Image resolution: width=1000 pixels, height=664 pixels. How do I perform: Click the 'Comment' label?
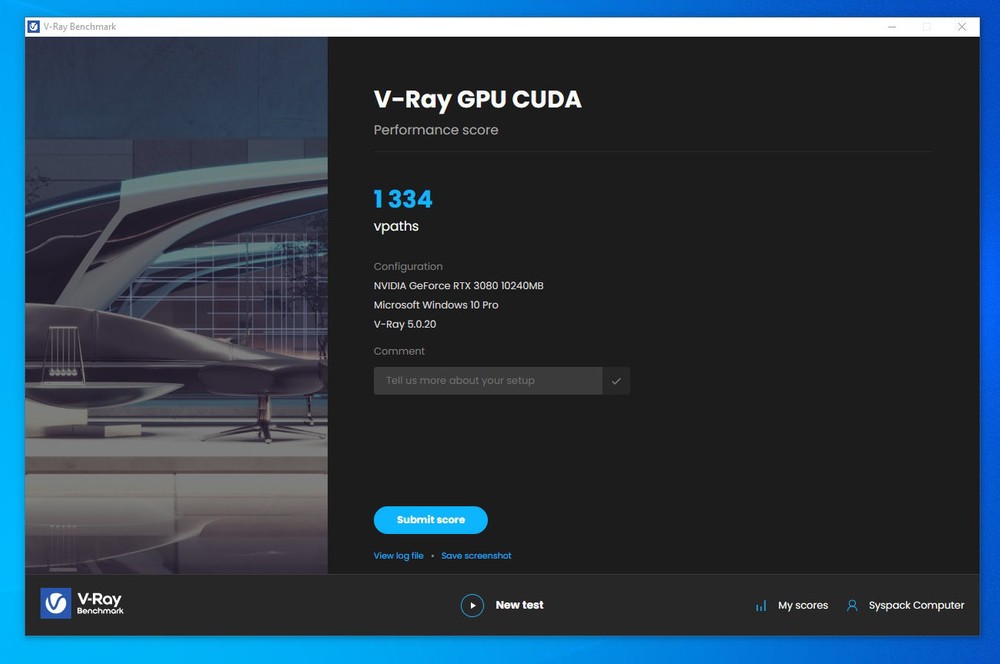click(x=399, y=351)
